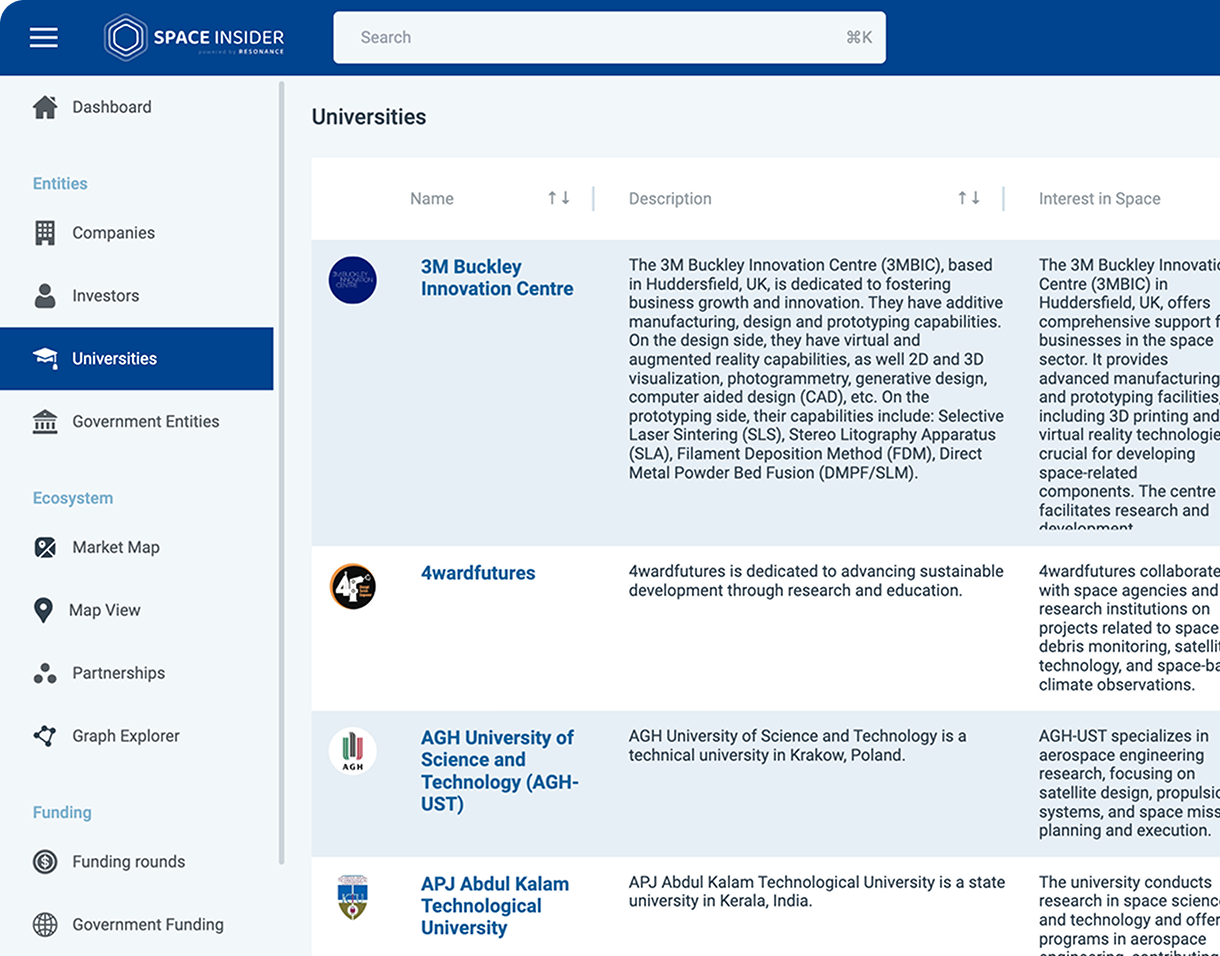Image resolution: width=1220 pixels, height=956 pixels.
Task: Click the AGH university logo thumbnail
Action: click(x=353, y=752)
